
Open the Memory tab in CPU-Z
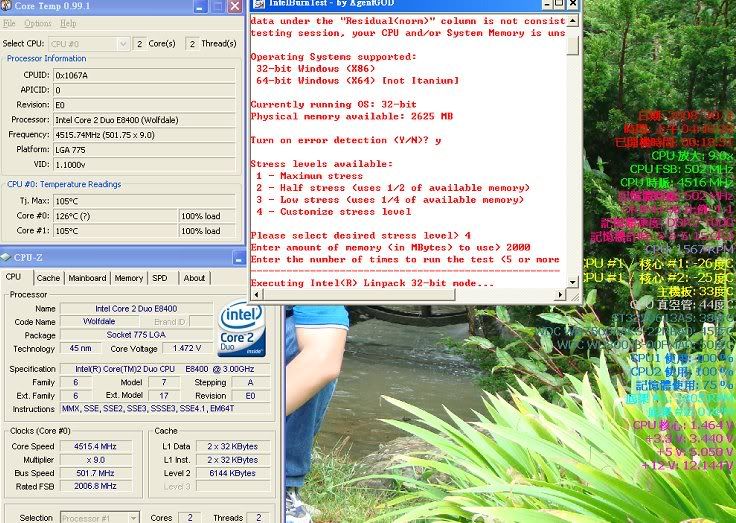(x=128, y=278)
